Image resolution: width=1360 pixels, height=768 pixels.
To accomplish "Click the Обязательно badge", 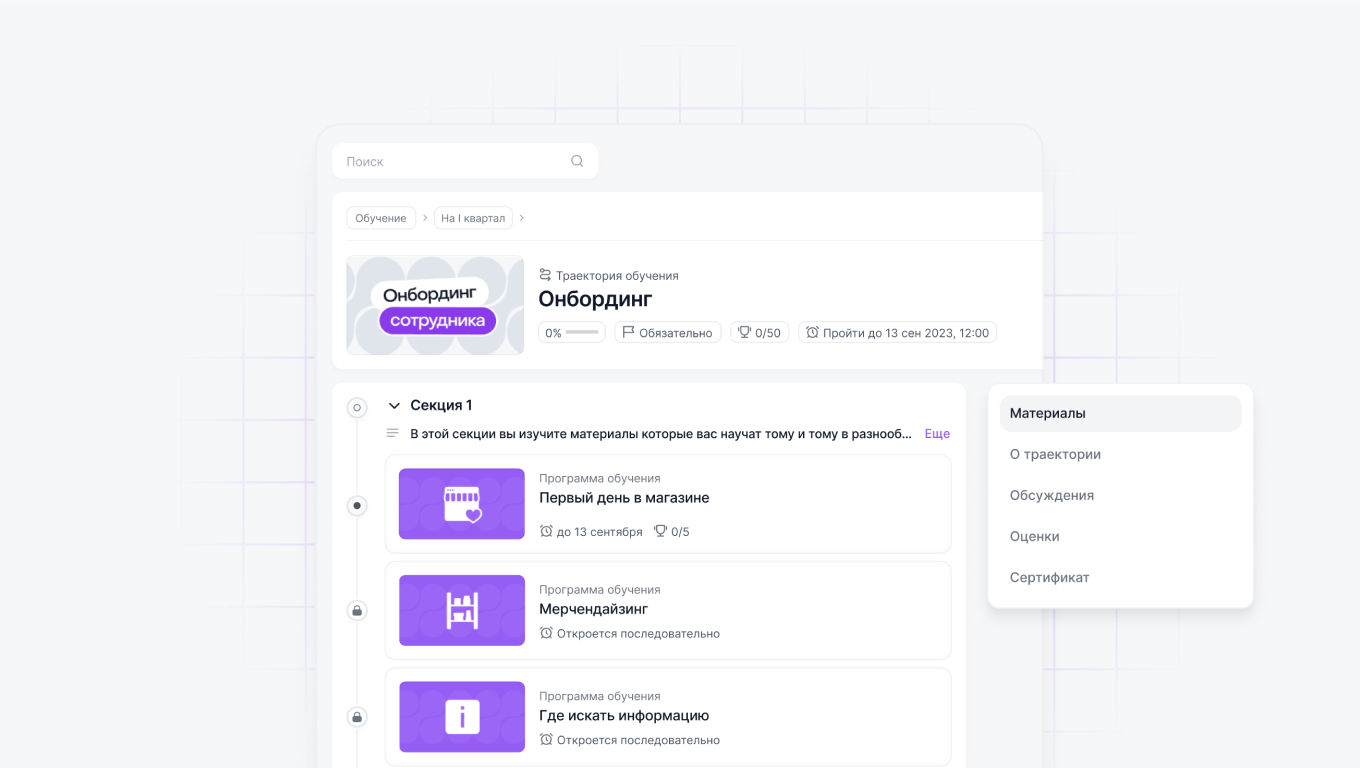I will (x=668, y=333).
